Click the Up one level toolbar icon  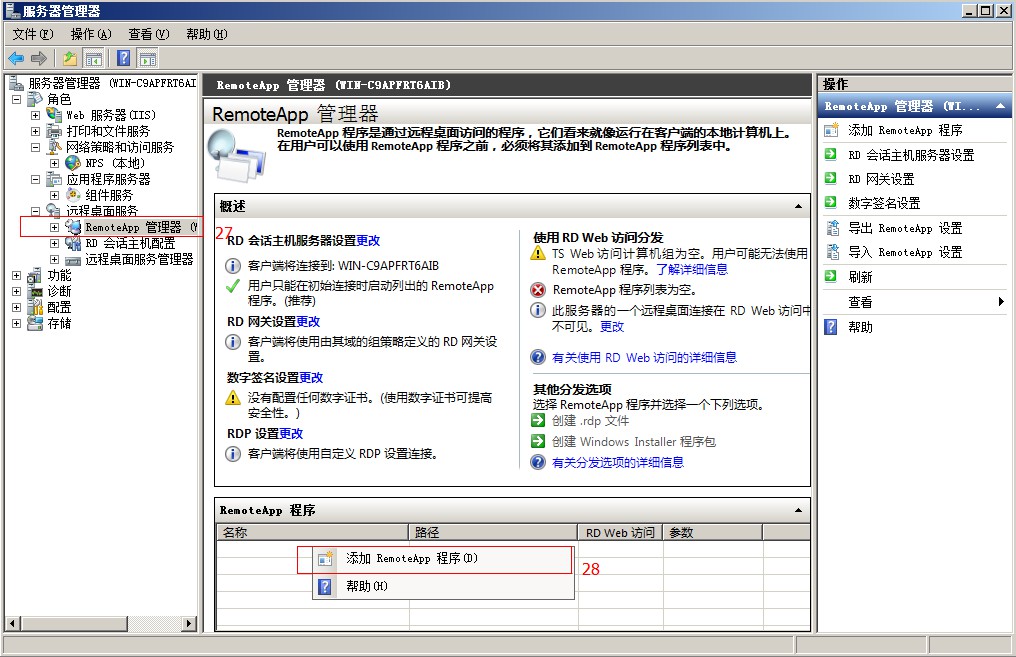69,59
